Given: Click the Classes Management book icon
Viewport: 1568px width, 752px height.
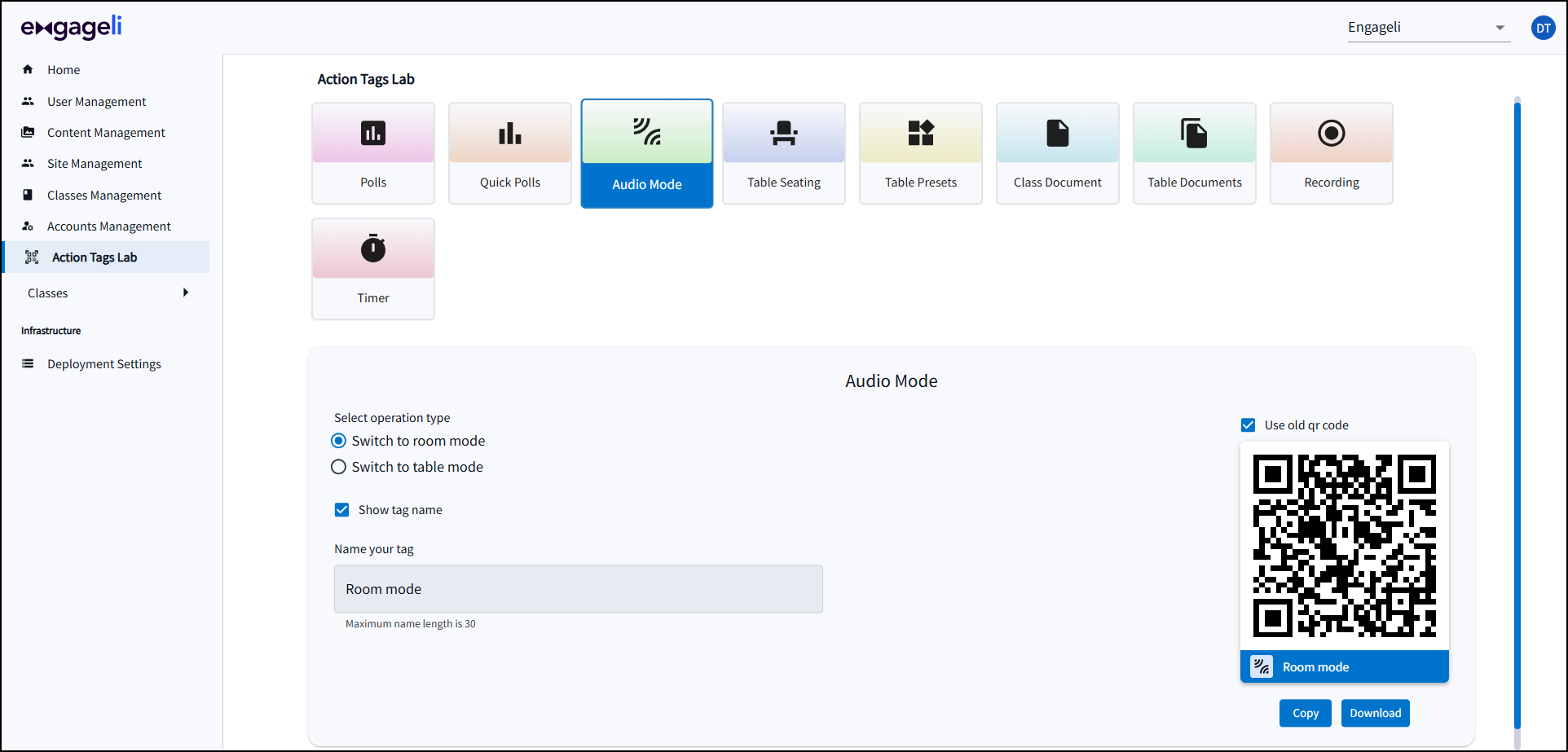Looking at the screenshot, I should point(28,195).
